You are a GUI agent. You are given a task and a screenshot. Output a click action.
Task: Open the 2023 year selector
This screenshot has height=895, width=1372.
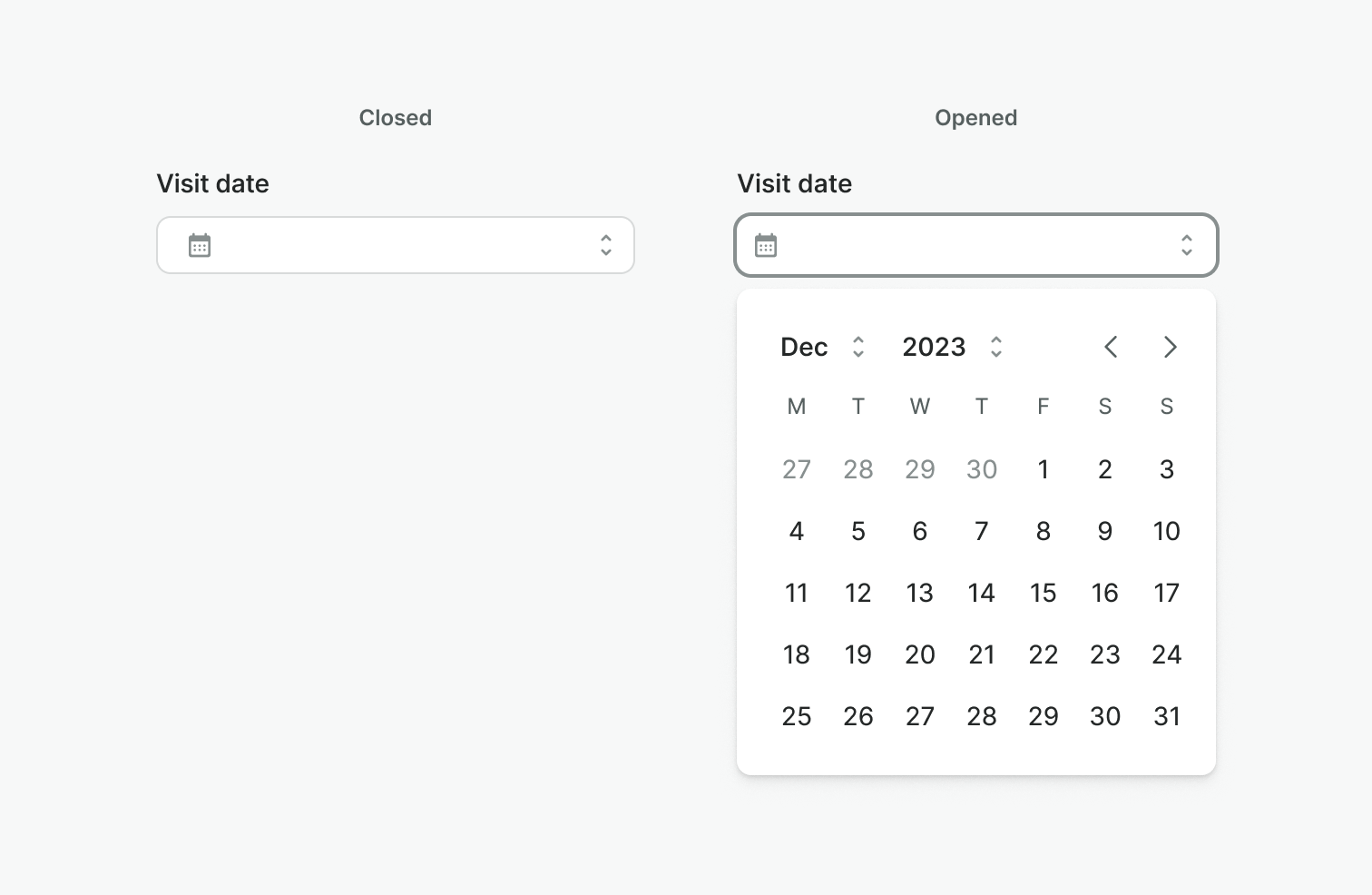[934, 347]
